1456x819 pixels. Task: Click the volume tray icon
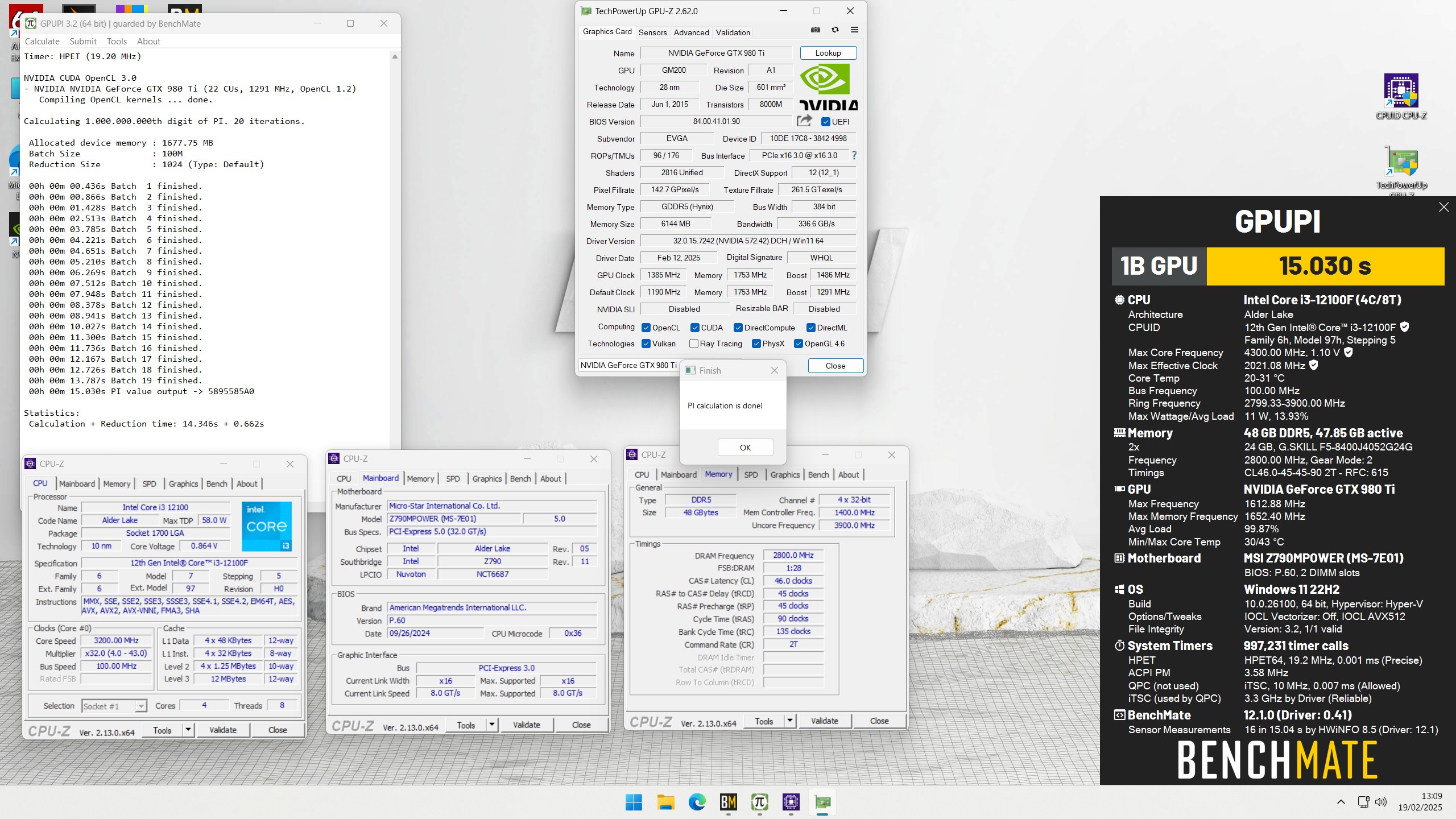[1380, 802]
